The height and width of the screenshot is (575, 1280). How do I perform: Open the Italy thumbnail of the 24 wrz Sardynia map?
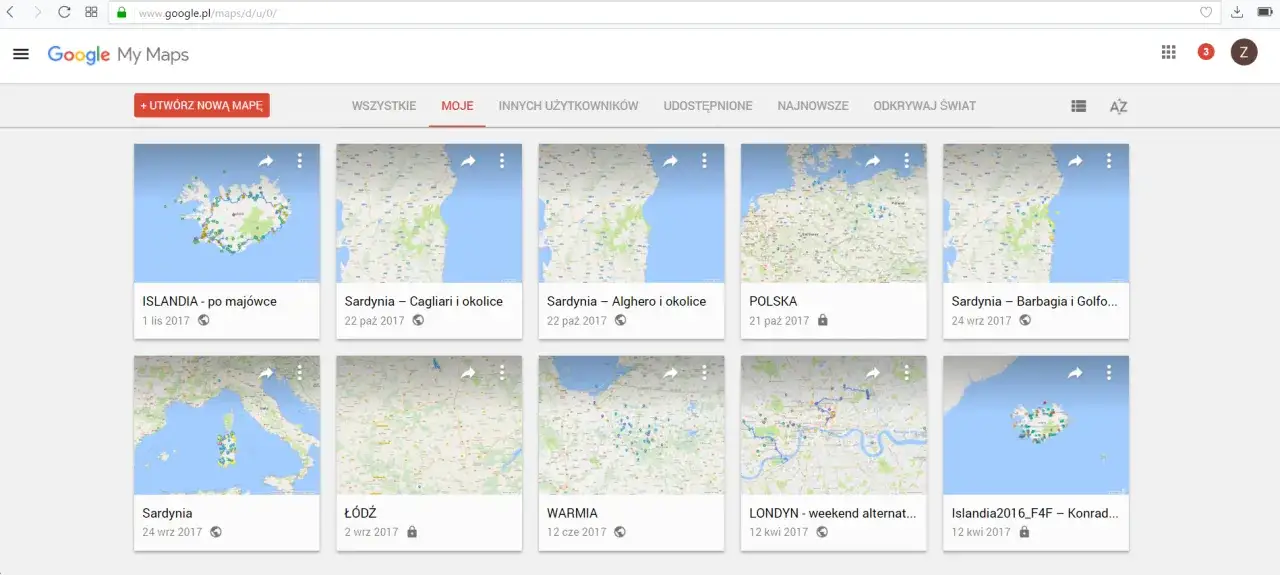coord(227,425)
